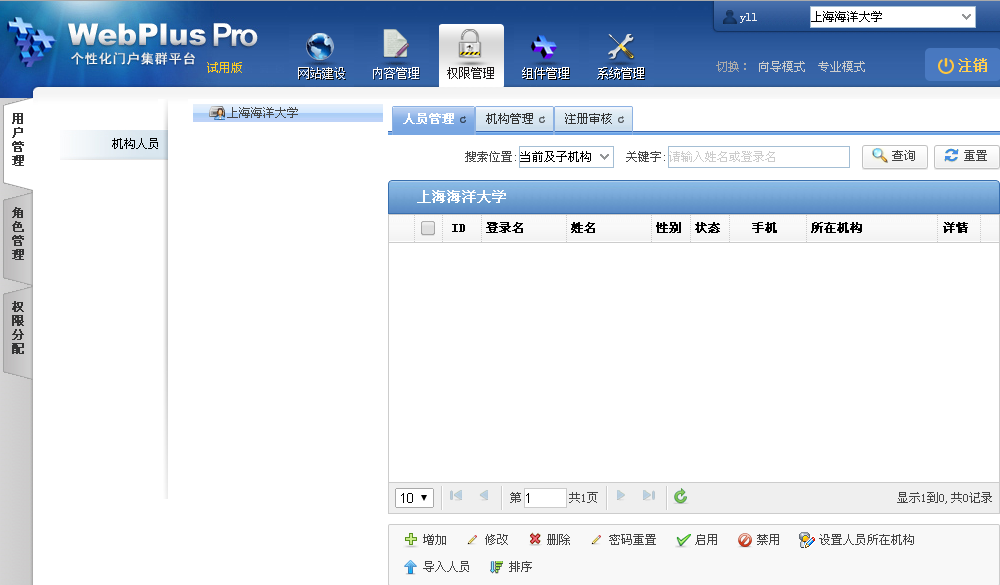Click 导入人员 upload arrow button
Screen dimensions: 1000x585
[436, 567]
